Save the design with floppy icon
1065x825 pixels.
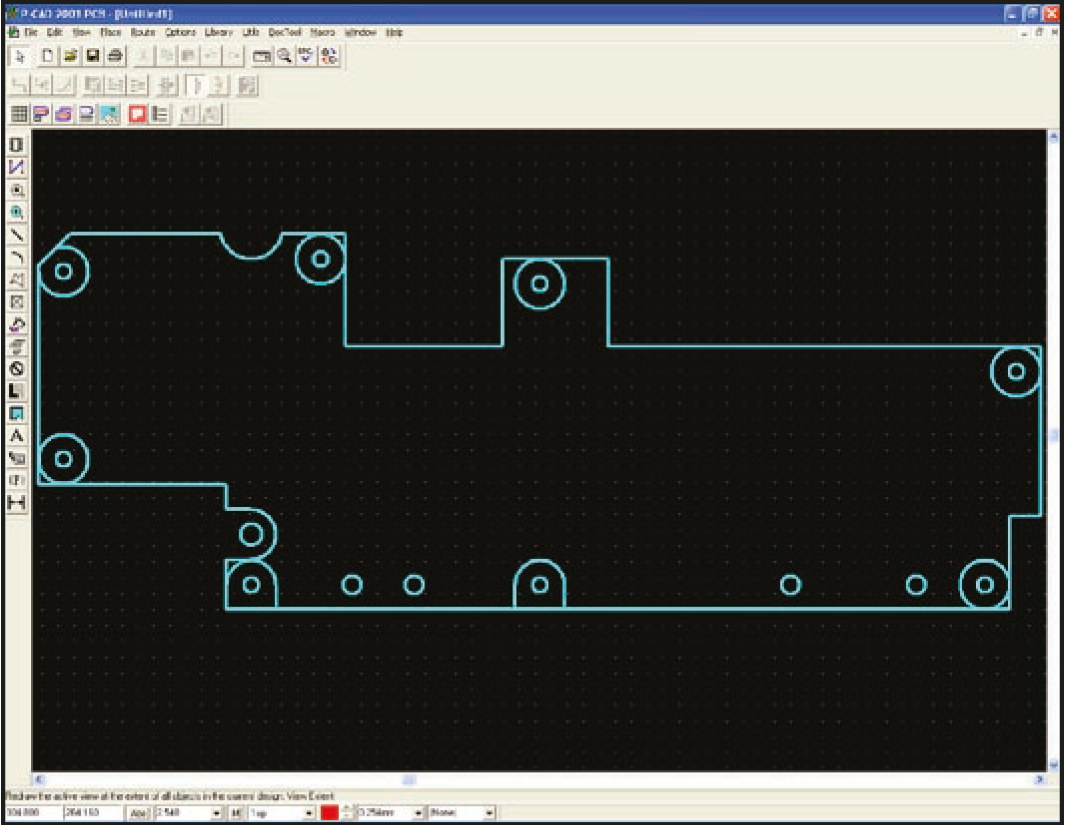tap(92, 56)
